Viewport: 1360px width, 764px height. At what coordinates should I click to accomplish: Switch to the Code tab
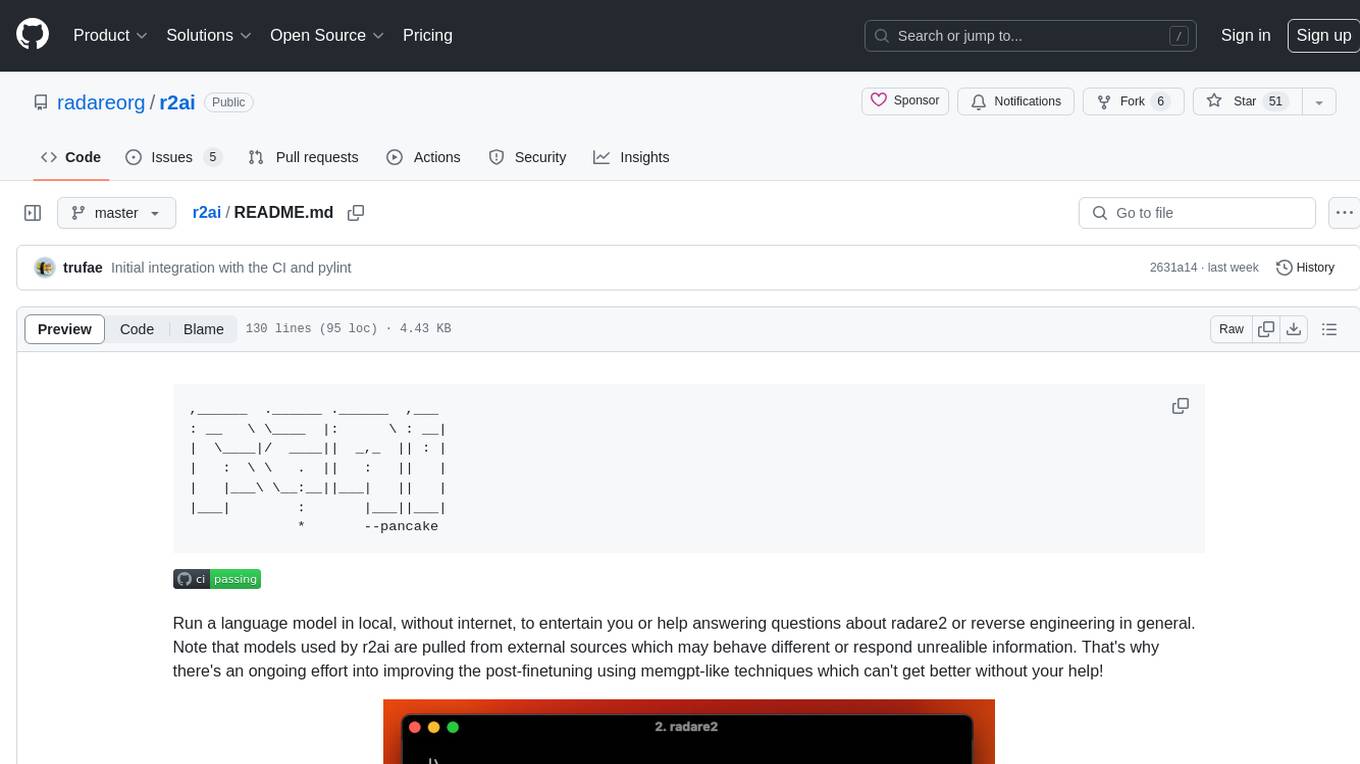click(71, 157)
